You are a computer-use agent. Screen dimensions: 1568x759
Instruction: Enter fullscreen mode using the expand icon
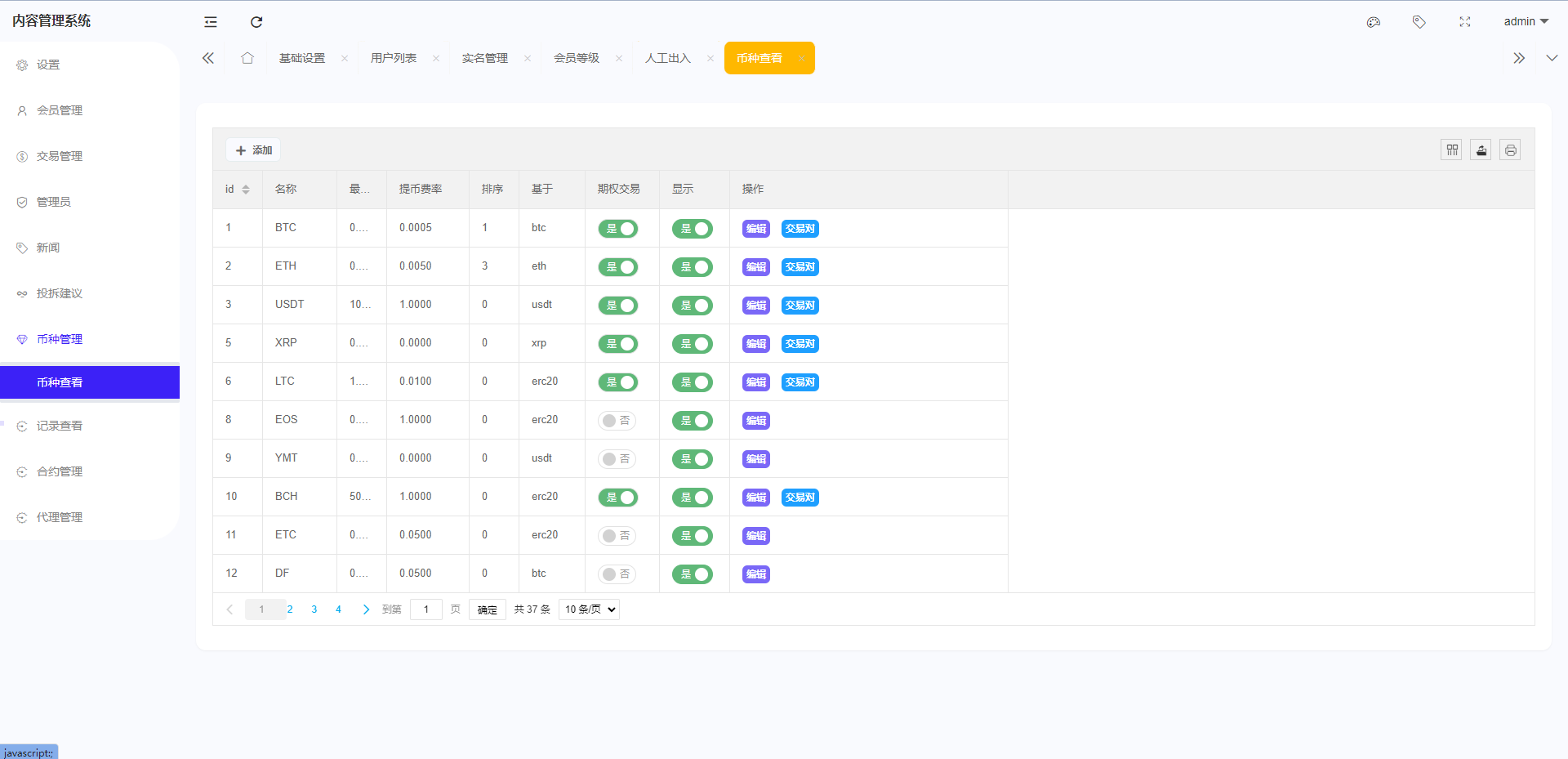[x=1464, y=22]
